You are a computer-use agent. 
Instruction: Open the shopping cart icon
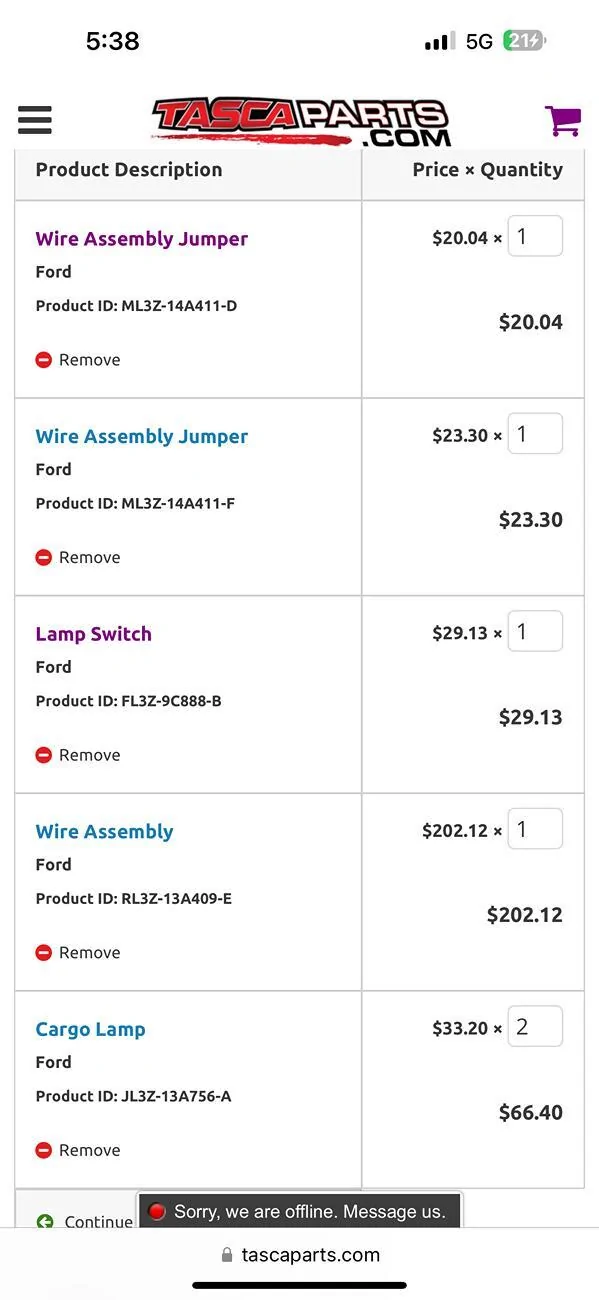(x=563, y=119)
